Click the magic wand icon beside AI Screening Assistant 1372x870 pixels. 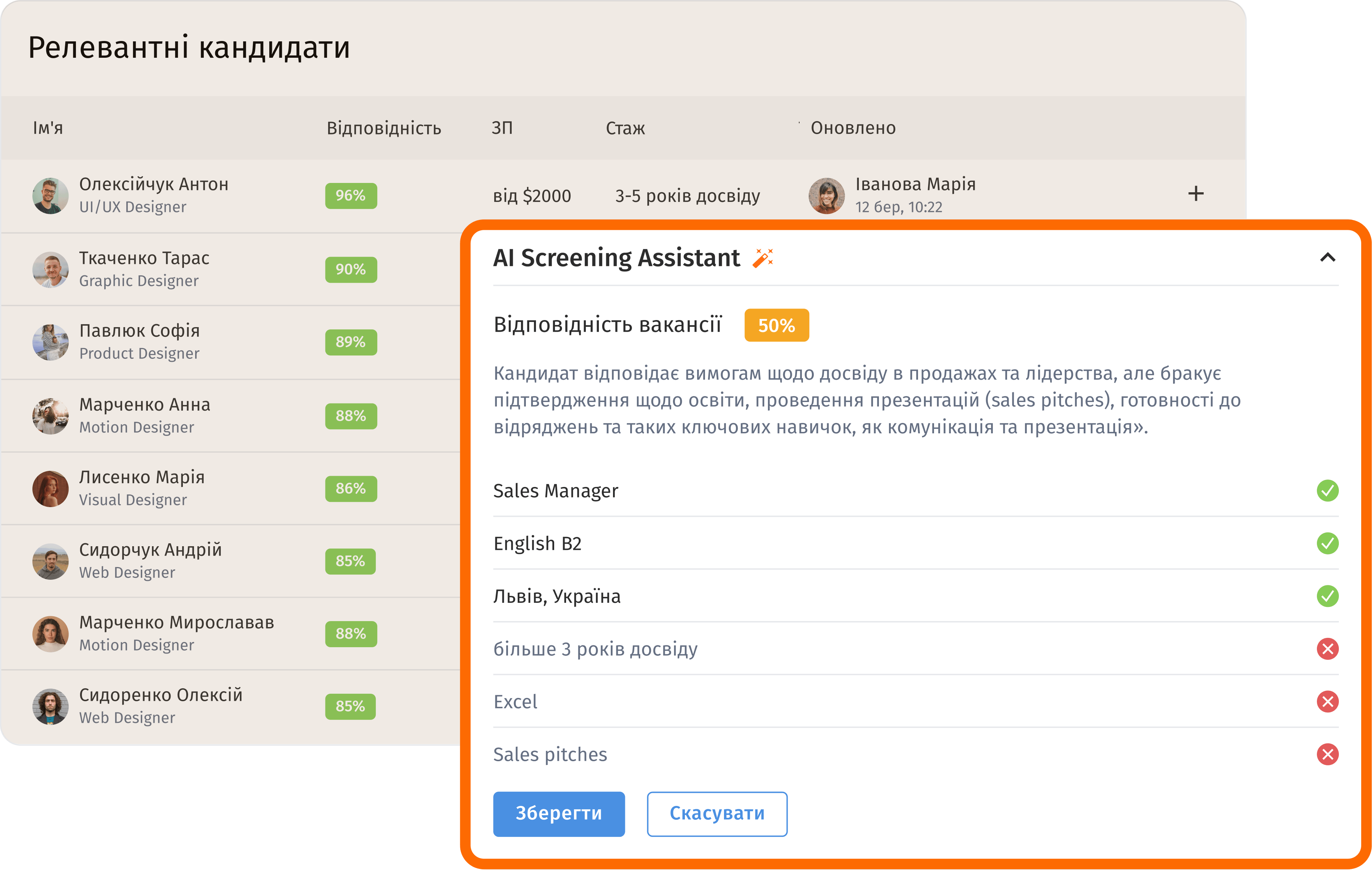tap(762, 258)
